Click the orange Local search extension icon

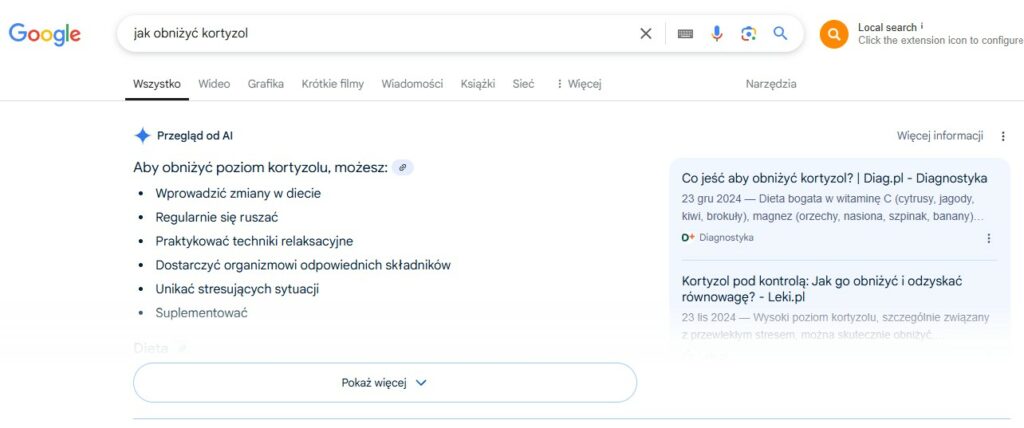pos(834,34)
